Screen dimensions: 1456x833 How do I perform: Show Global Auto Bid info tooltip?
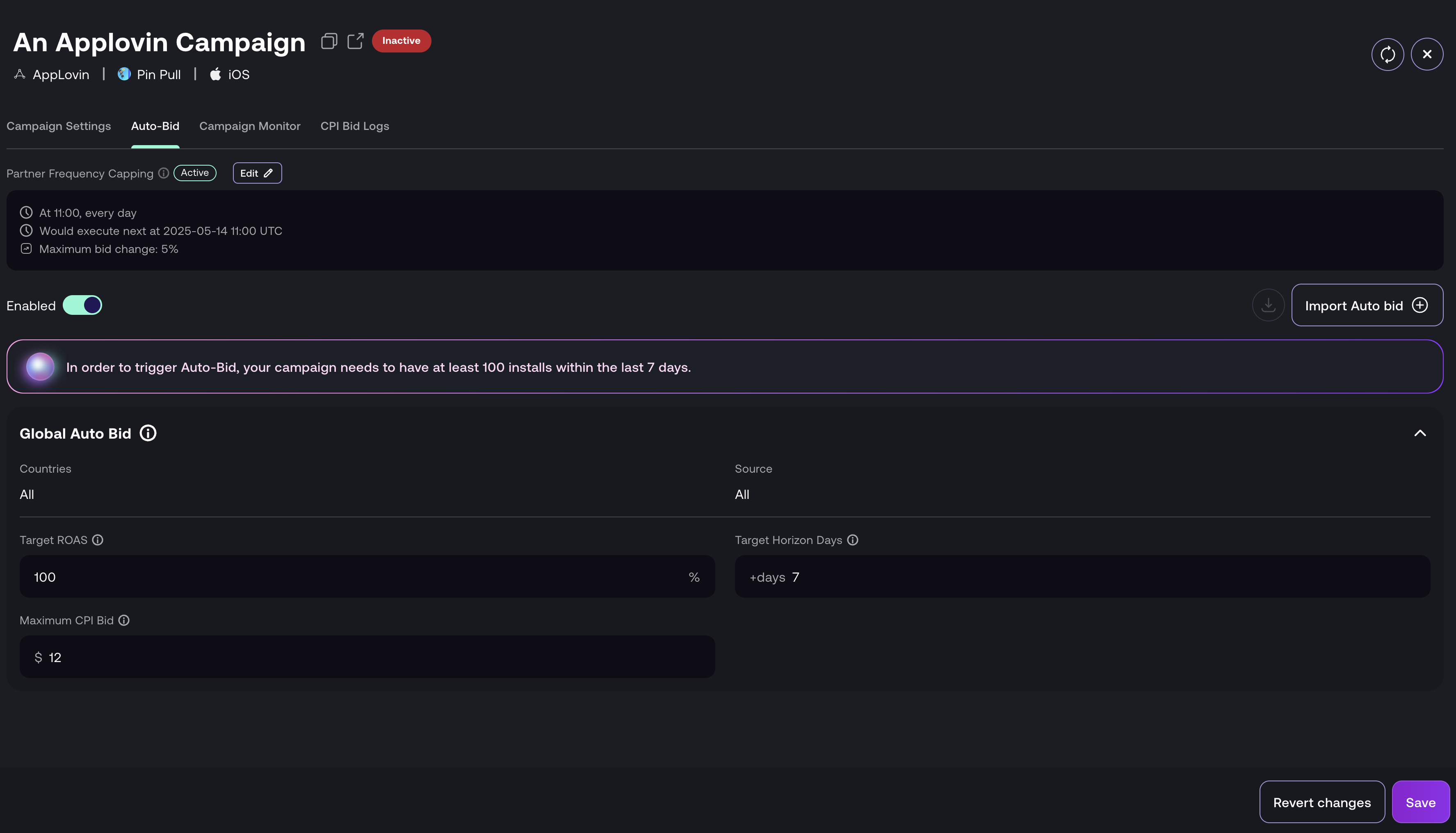click(x=148, y=433)
